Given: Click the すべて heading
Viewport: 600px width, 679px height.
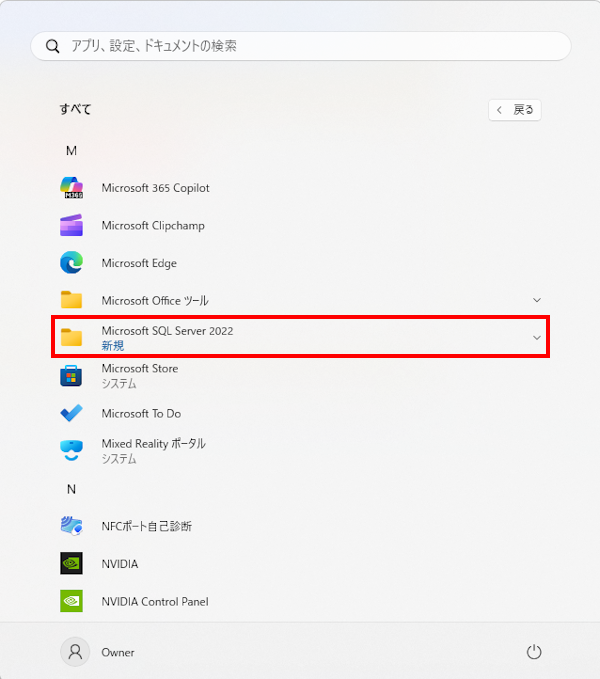Looking at the screenshot, I should click(x=75, y=109).
